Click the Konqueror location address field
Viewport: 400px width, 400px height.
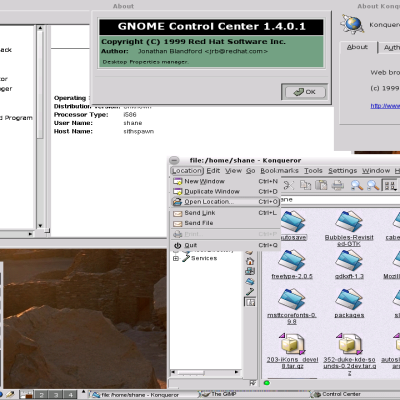coord(340,200)
